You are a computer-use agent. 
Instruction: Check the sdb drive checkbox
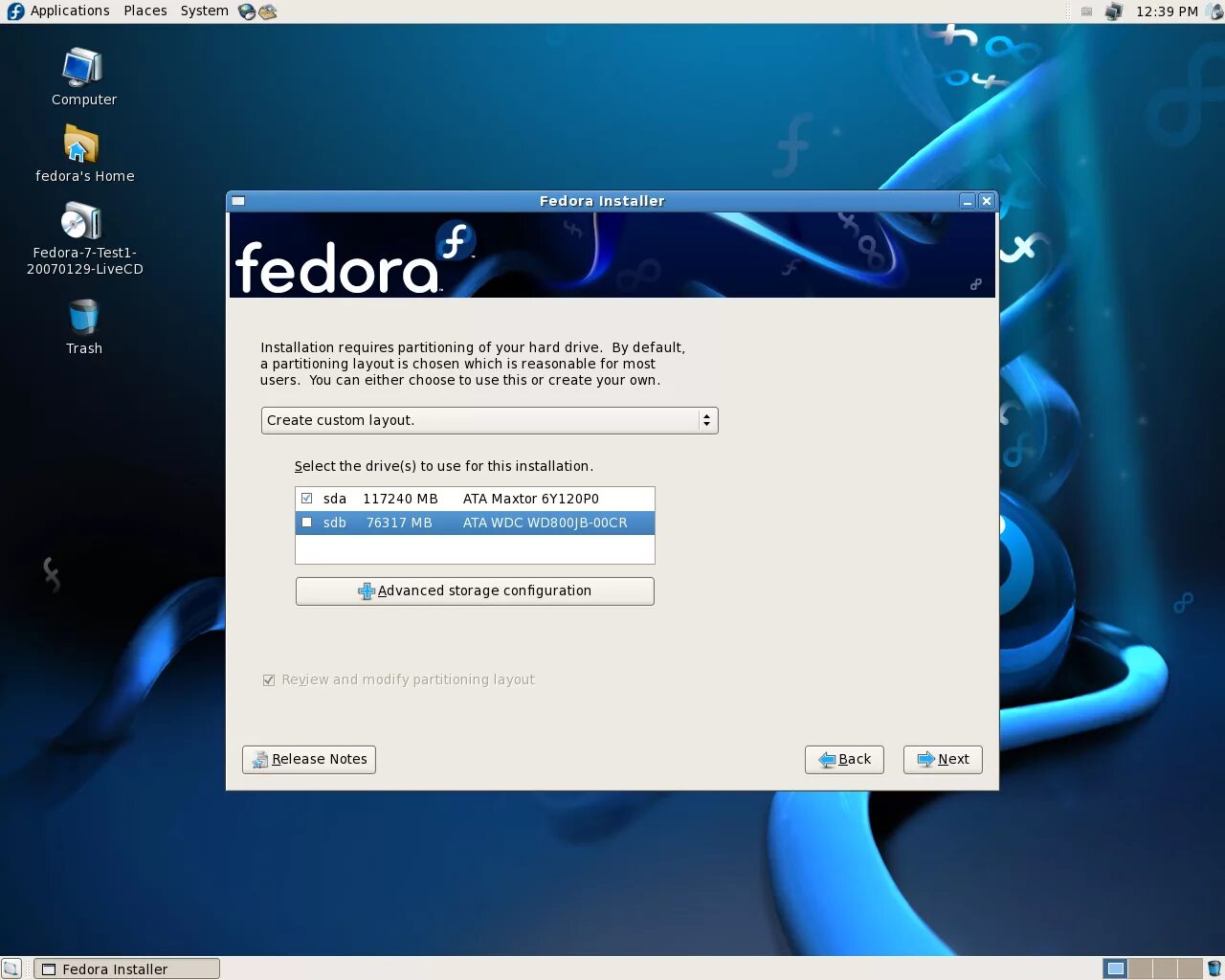pyautogui.click(x=306, y=523)
